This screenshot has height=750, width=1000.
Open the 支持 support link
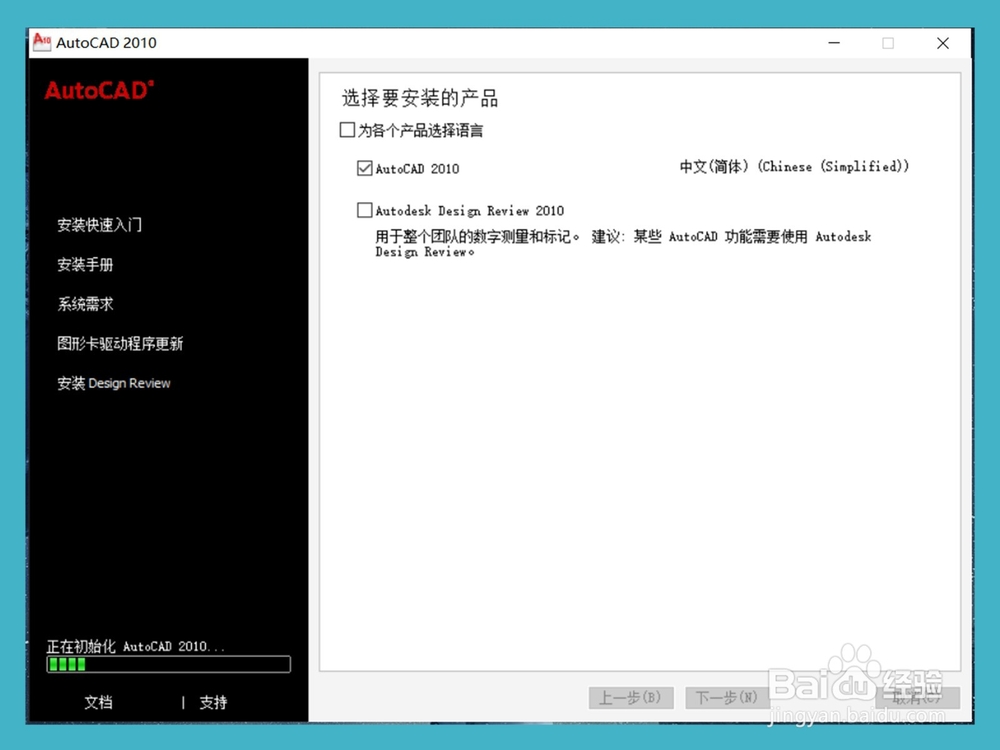click(213, 702)
